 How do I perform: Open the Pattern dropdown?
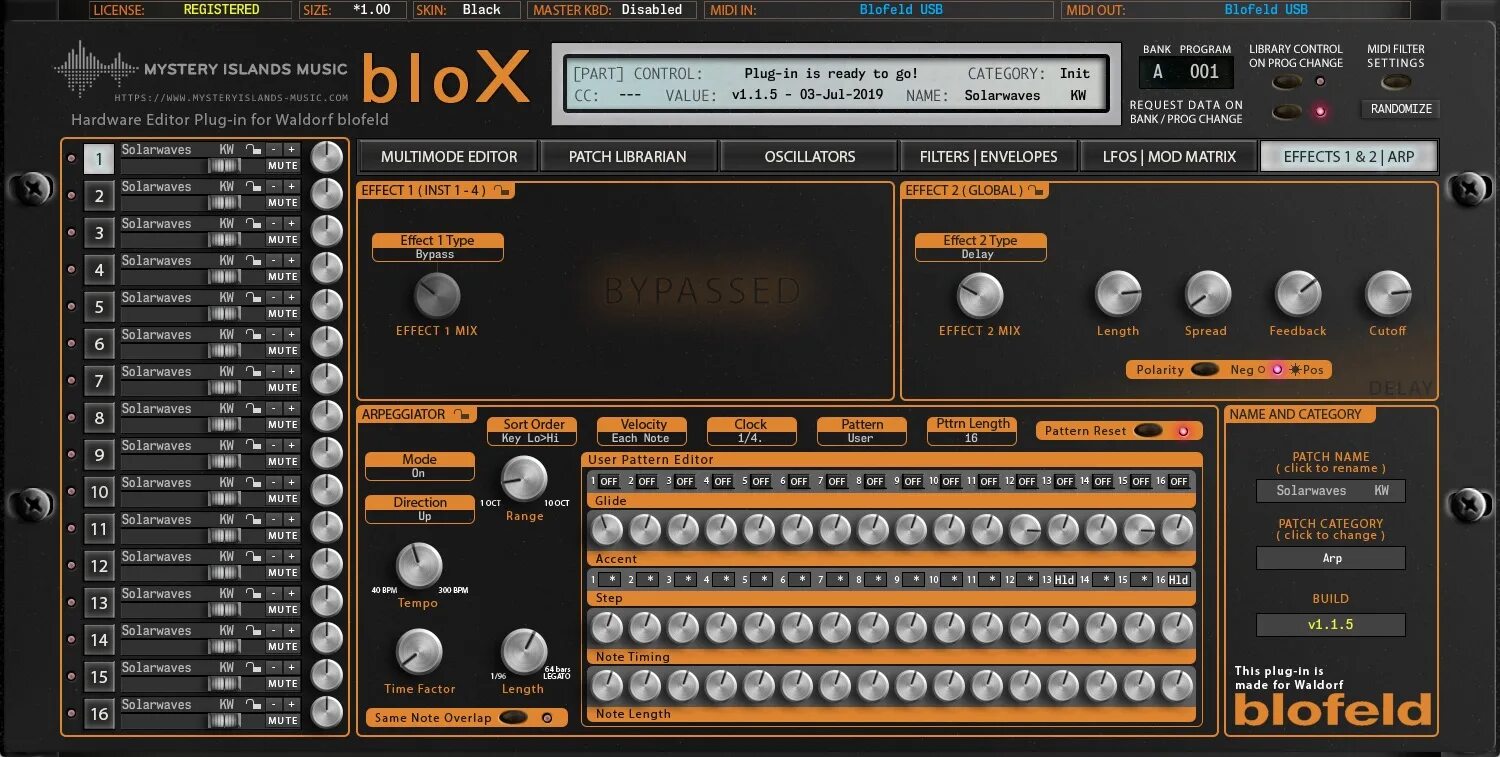pos(861,431)
